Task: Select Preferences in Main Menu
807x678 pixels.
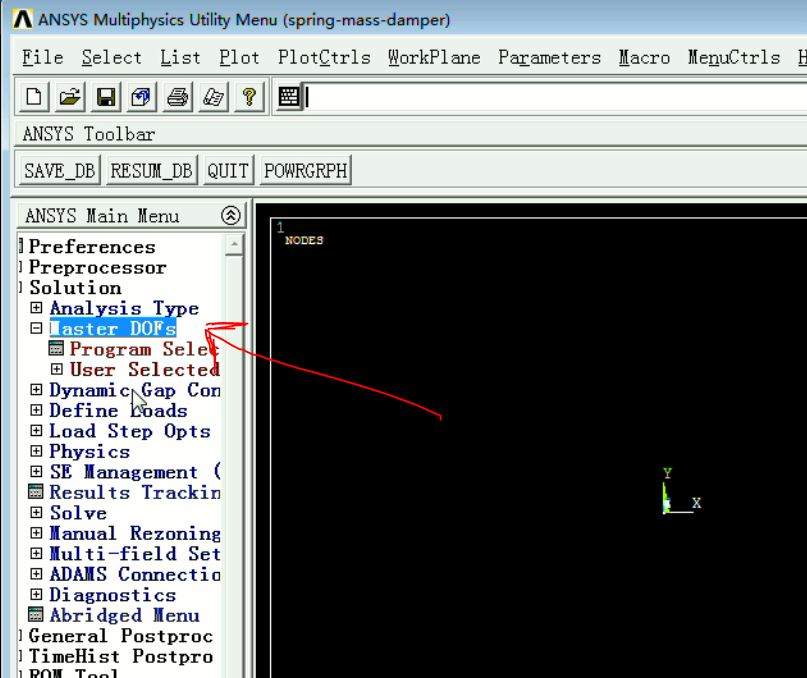Action: pyautogui.click(x=92, y=247)
